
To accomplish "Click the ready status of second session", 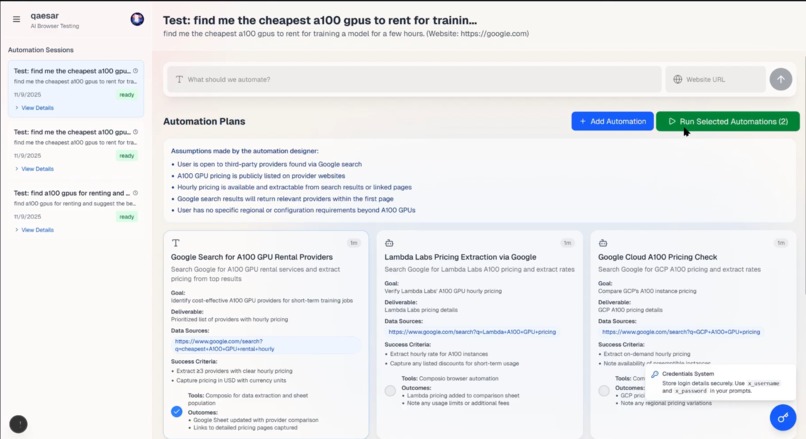I will 127,156.
